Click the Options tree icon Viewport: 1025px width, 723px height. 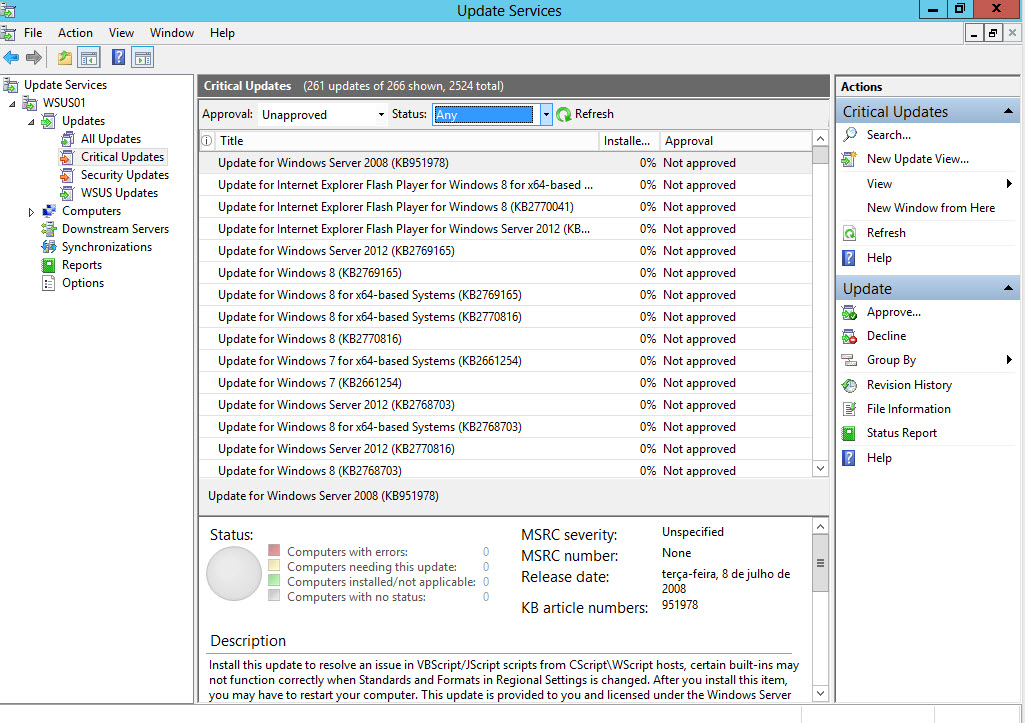[48, 283]
